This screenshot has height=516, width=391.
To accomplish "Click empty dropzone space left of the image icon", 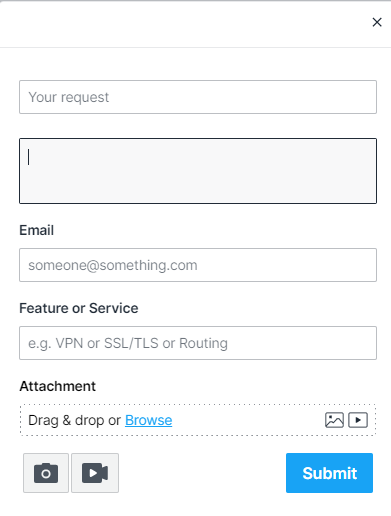I will (x=248, y=420).
